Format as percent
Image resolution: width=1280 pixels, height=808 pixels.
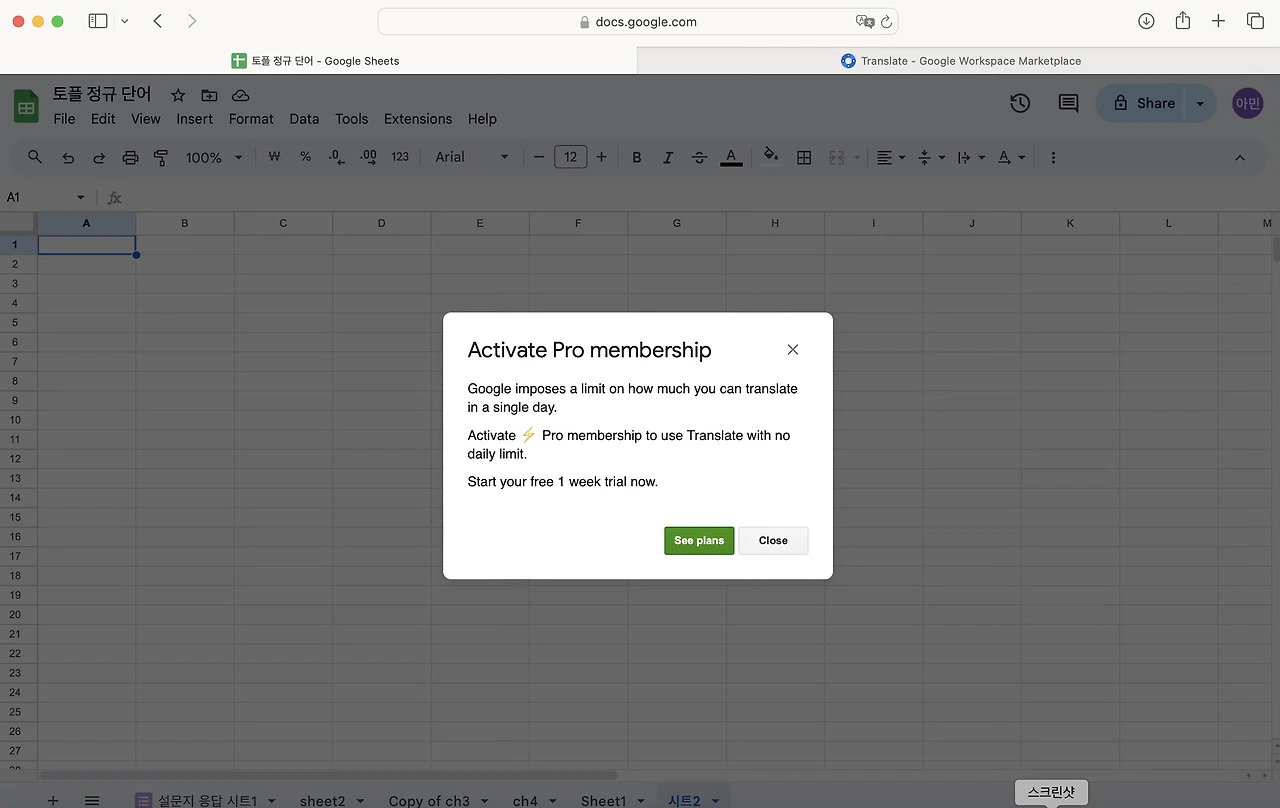click(305, 157)
